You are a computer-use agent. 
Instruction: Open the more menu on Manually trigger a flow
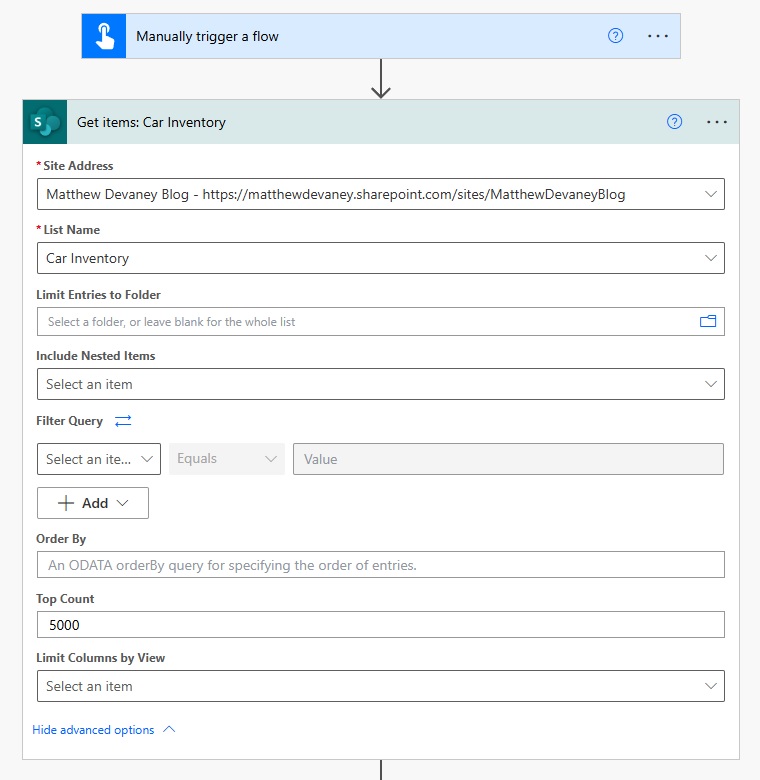[x=658, y=36]
